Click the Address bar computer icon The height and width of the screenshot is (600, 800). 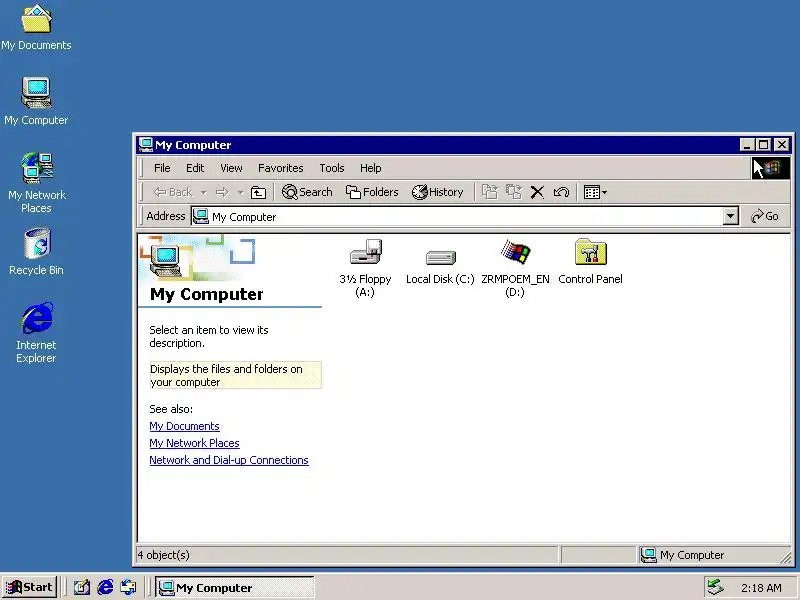tap(200, 216)
